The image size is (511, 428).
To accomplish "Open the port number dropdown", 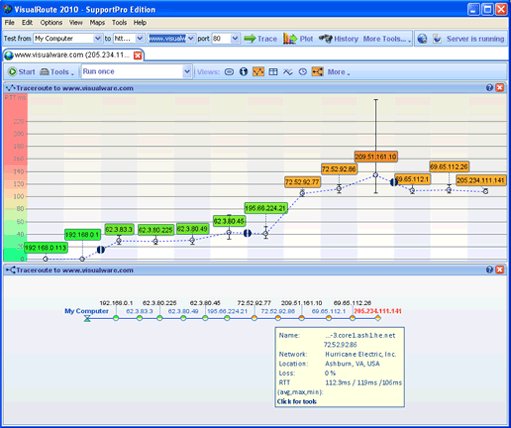I will pos(235,39).
